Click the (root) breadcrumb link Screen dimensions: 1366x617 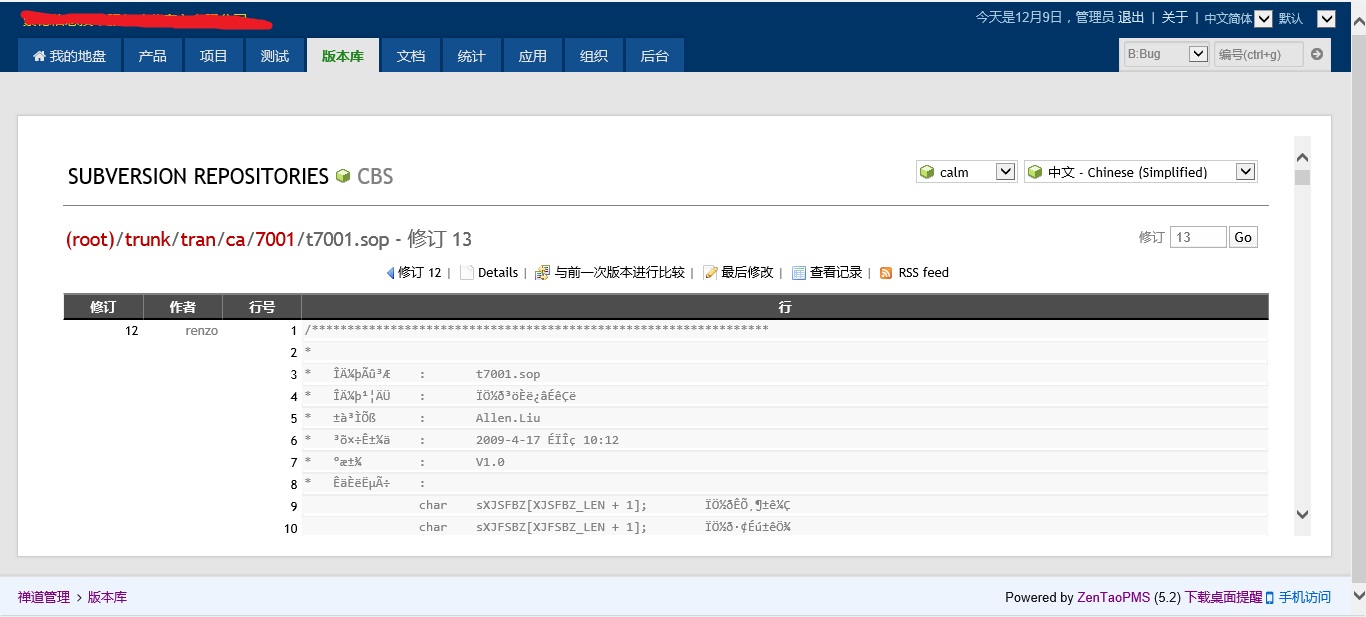[90, 239]
